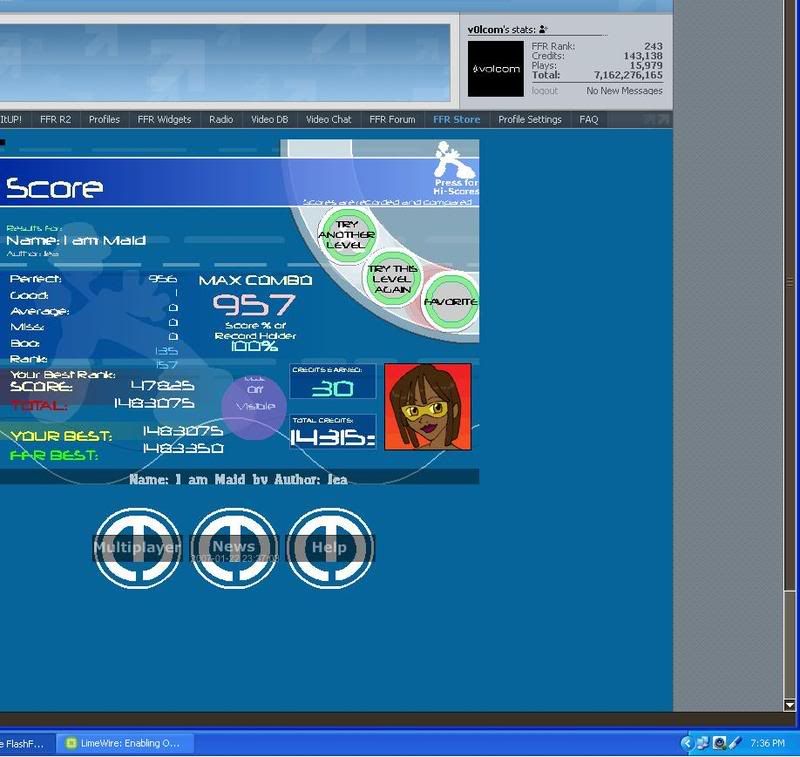Click the logout link

pyautogui.click(x=544, y=91)
